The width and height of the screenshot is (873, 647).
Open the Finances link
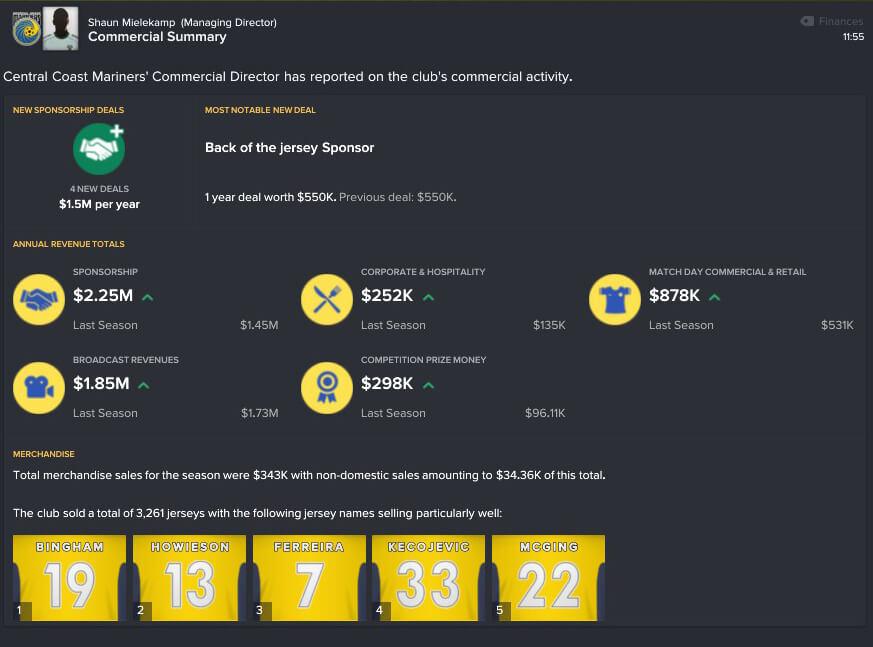click(840, 21)
